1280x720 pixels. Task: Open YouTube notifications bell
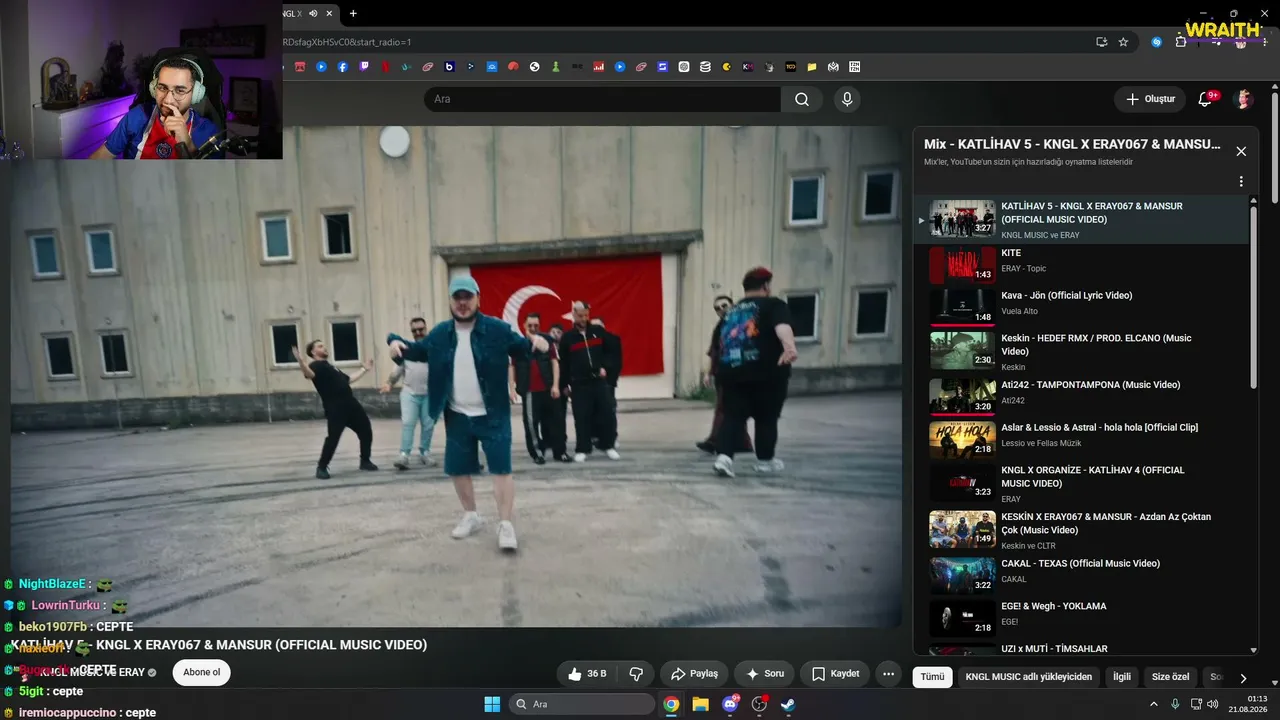pyautogui.click(x=1205, y=99)
